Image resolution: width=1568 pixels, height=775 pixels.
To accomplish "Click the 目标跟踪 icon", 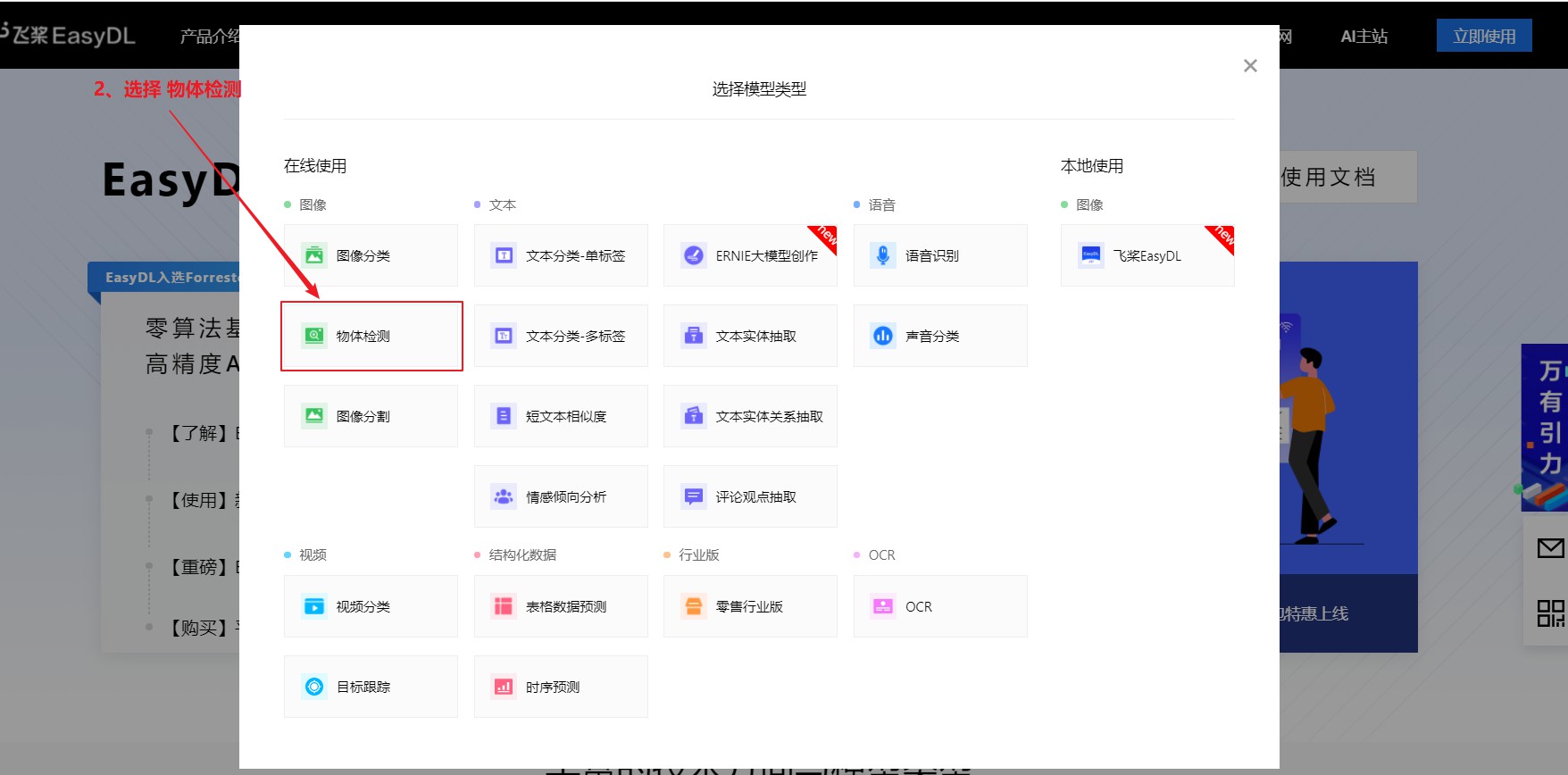I will (x=313, y=687).
